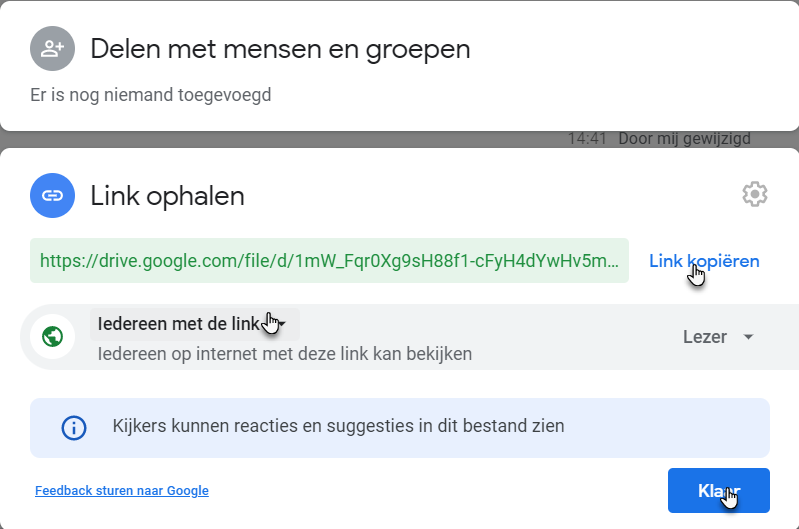The width and height of the screenshot is (799, 529).
Task: Click the gray add-person icon
Action: [52, 49]
